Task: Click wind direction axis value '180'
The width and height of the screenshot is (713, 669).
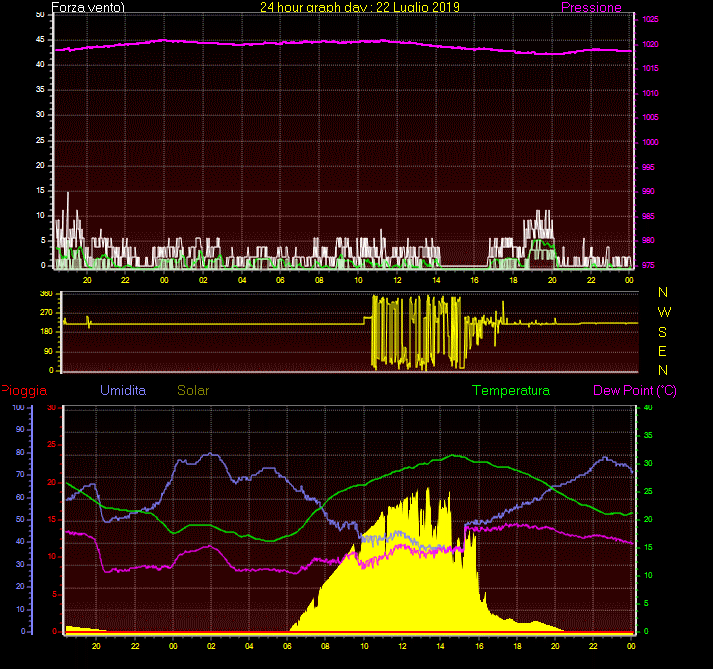Action: pos(46,332)
